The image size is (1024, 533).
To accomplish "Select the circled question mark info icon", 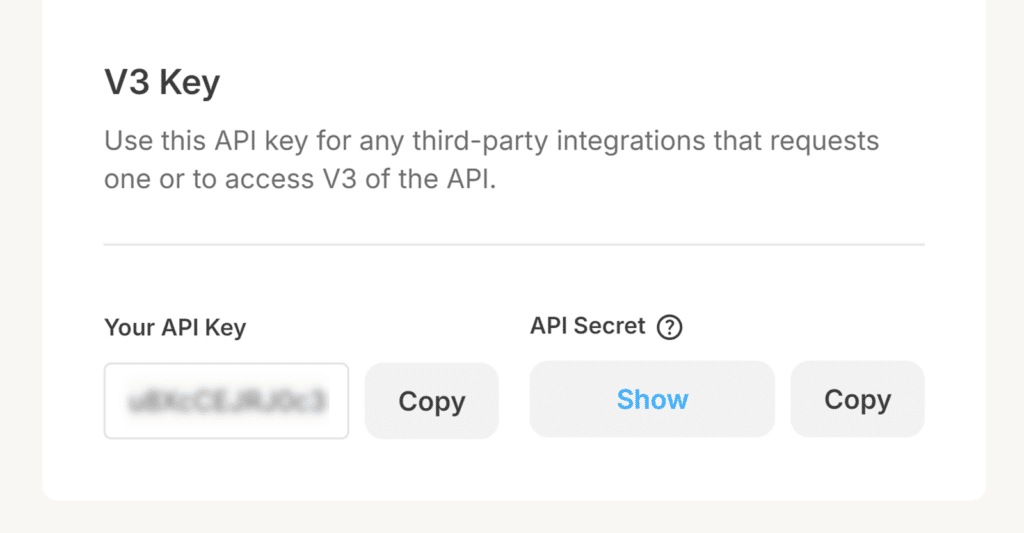I will (670, 327).
